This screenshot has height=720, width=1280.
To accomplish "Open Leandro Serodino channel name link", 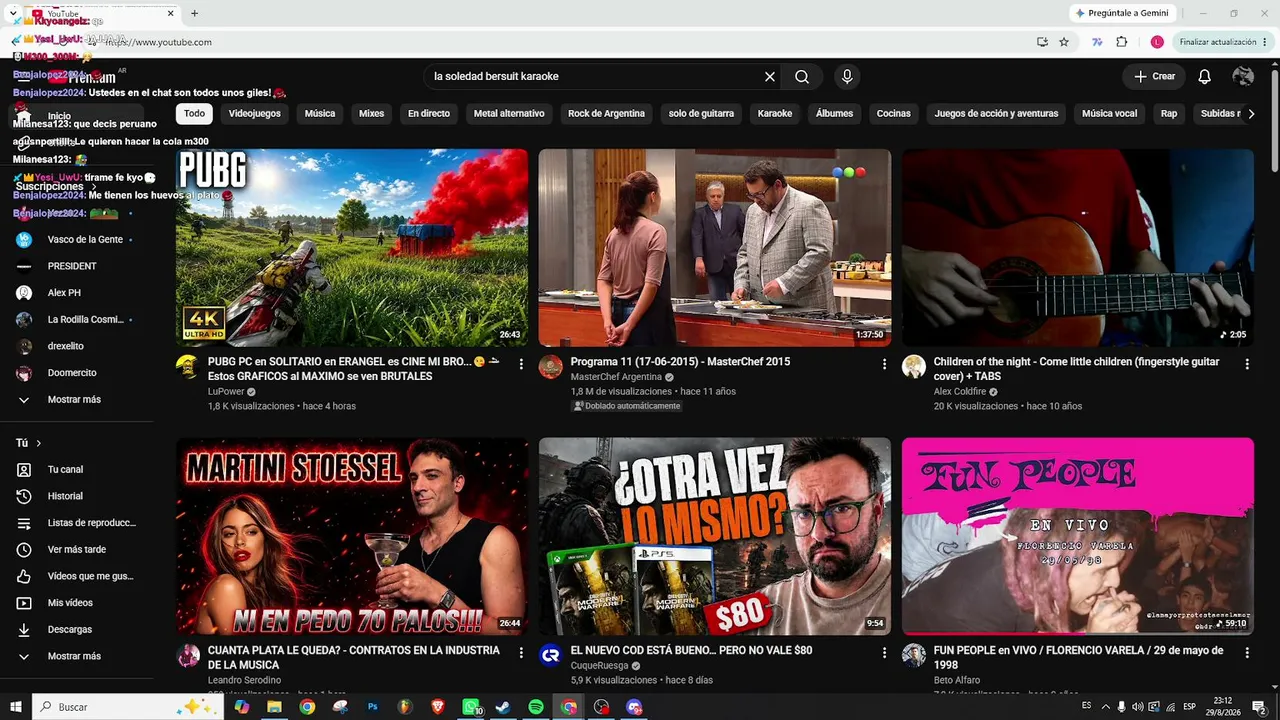I will point(245,680).
